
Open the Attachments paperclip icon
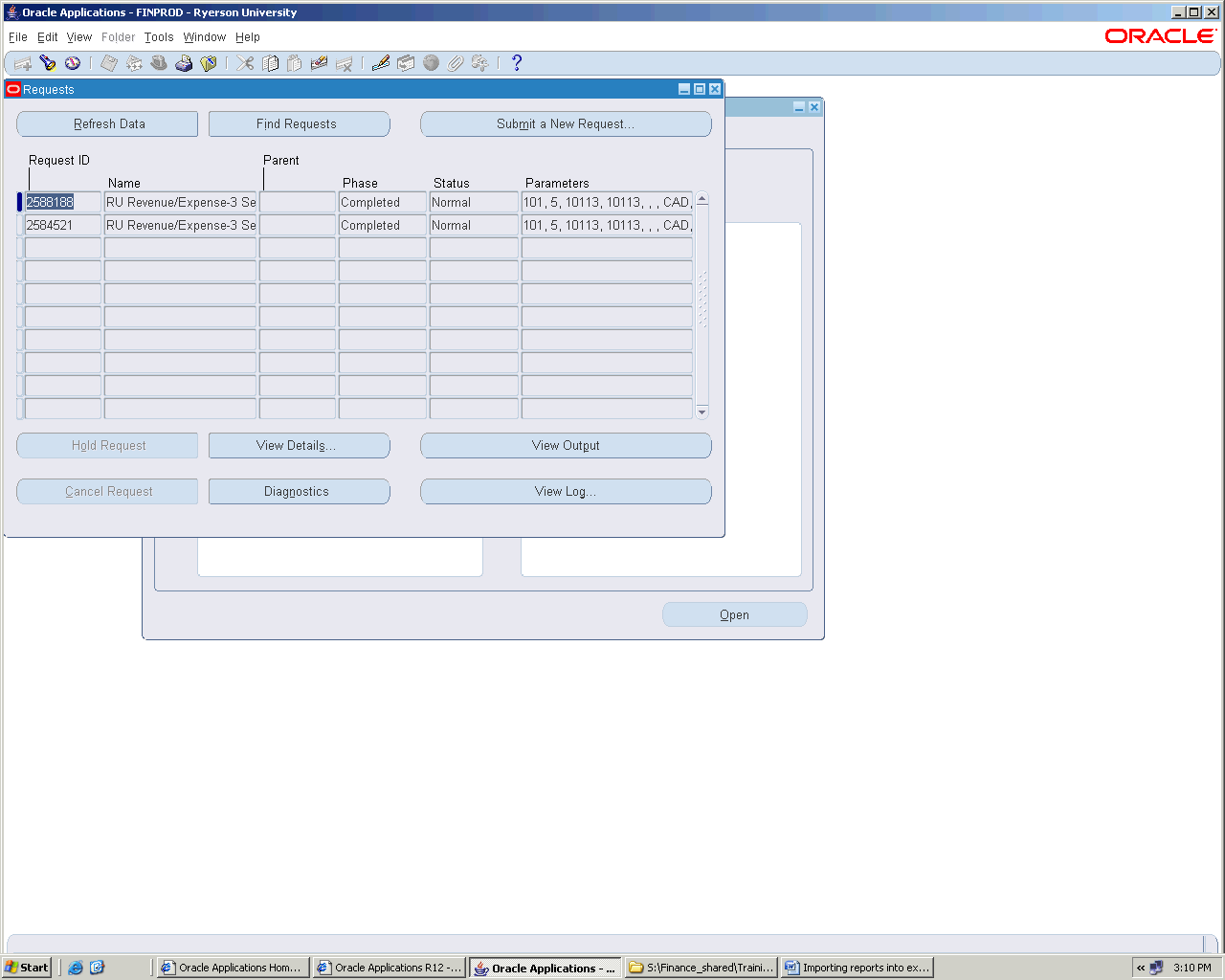click(456, 63)
